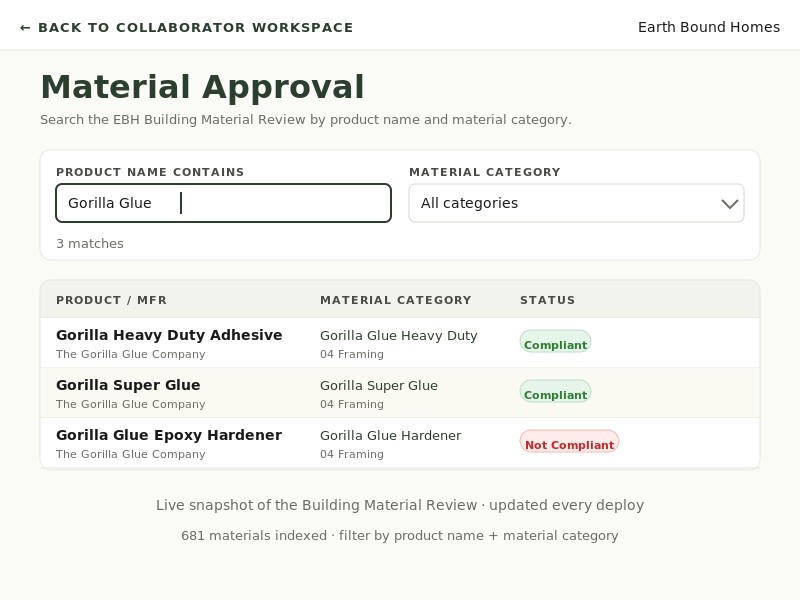Click the Material Category field label
800x600 pixels.
485,172
